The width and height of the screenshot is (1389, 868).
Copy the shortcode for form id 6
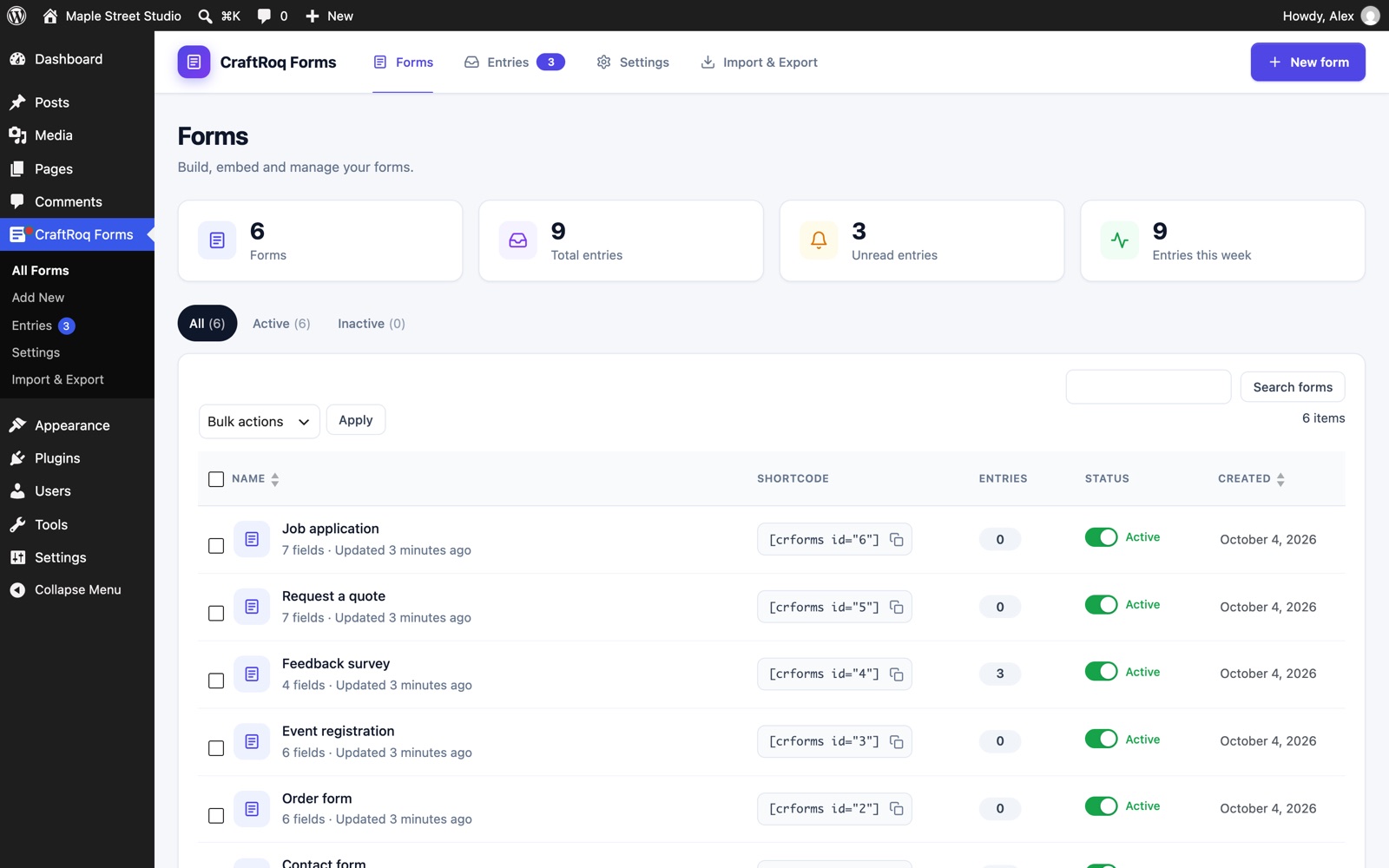[897, 540]
